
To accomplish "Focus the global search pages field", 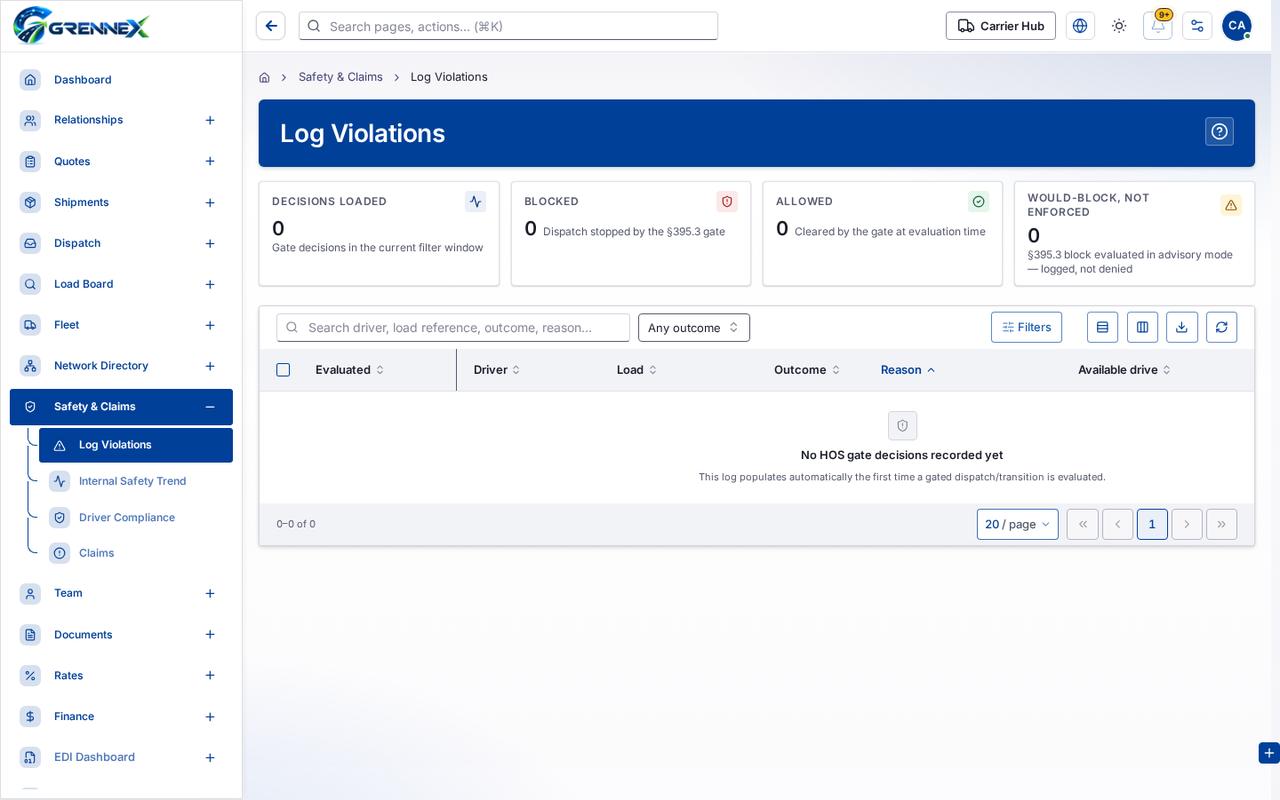I will (508, 26).
